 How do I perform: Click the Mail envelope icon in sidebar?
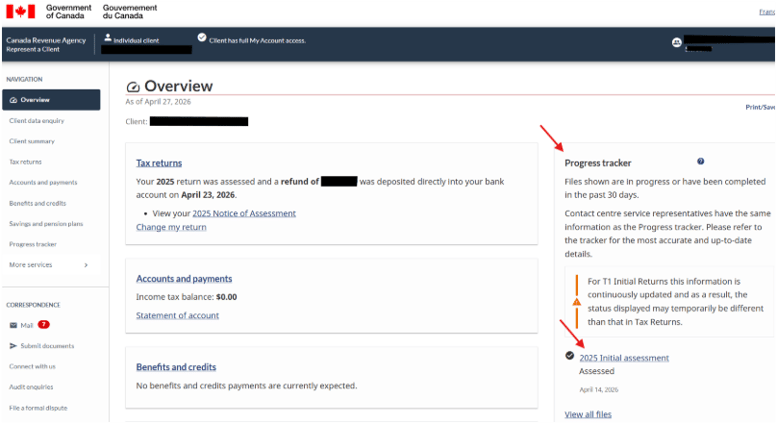coord(13,325)
